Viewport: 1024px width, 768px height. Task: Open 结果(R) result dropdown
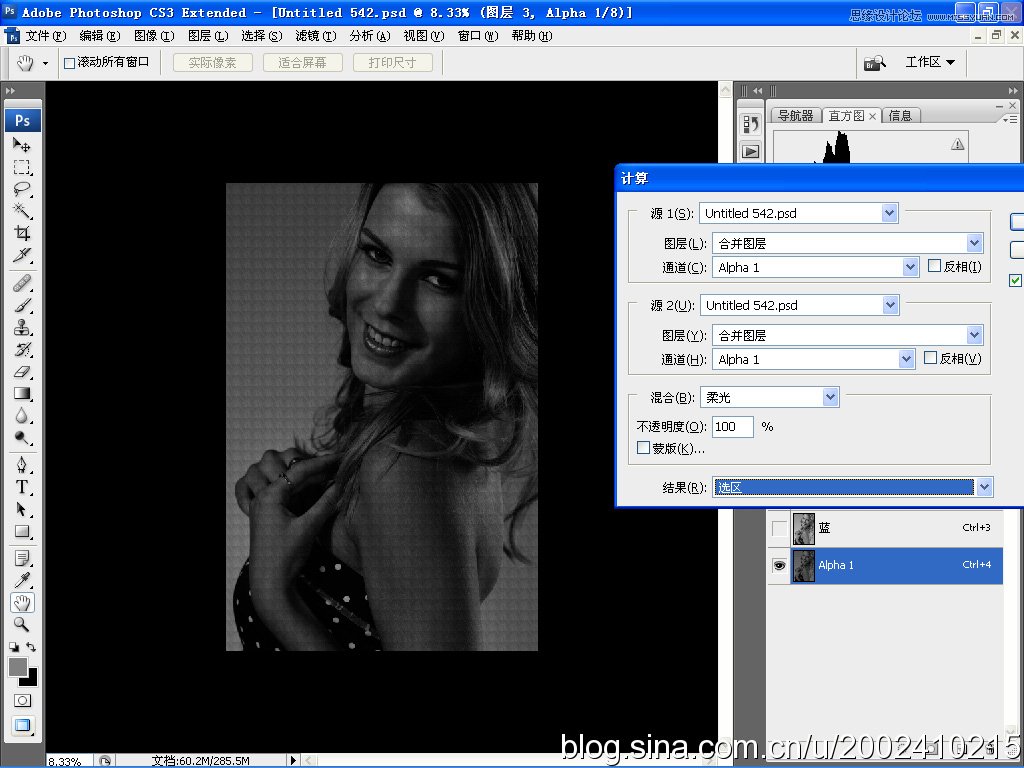tap(984, 487)
